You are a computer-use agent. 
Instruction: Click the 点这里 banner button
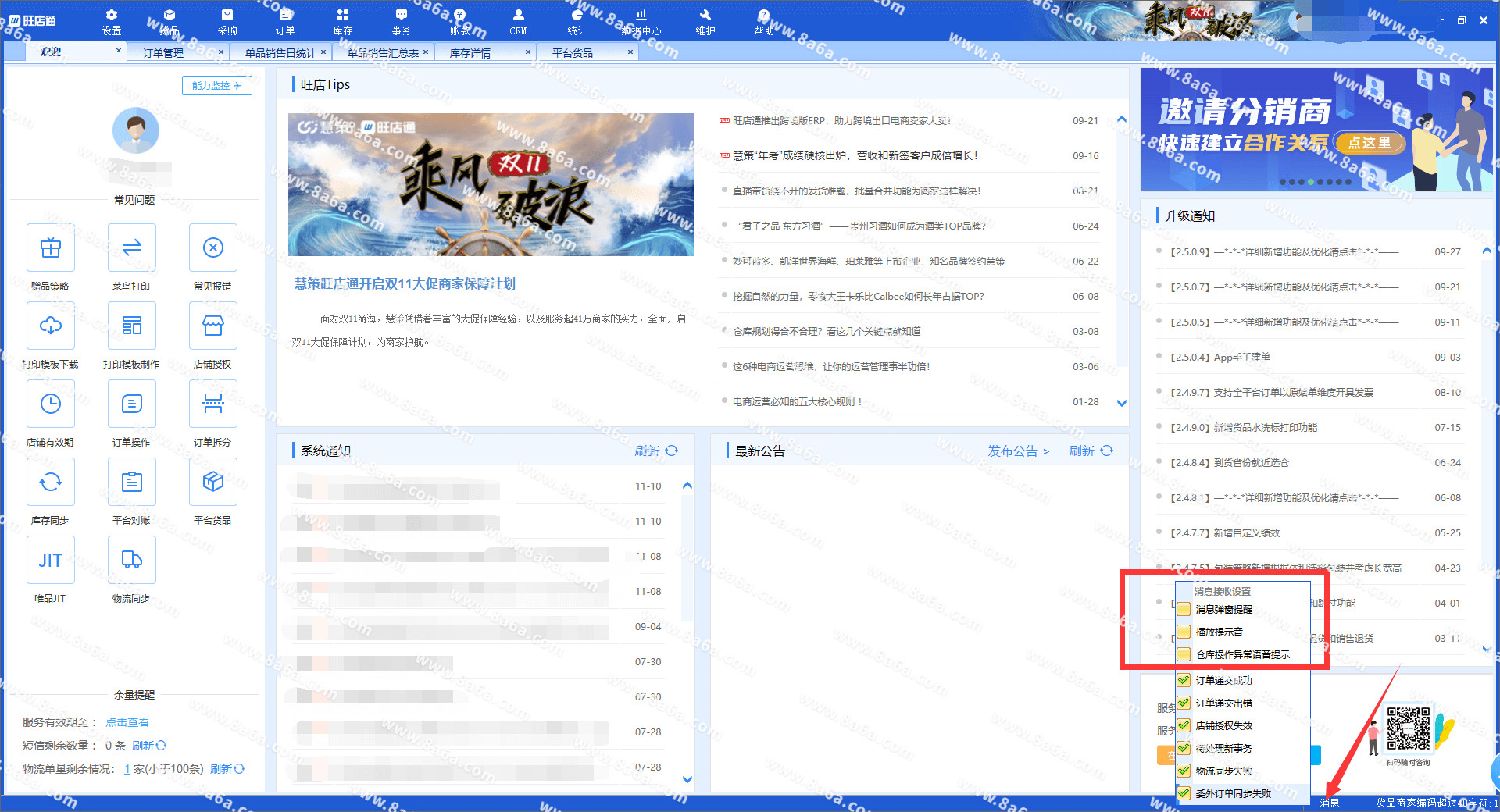click(x=1370, y=142)
